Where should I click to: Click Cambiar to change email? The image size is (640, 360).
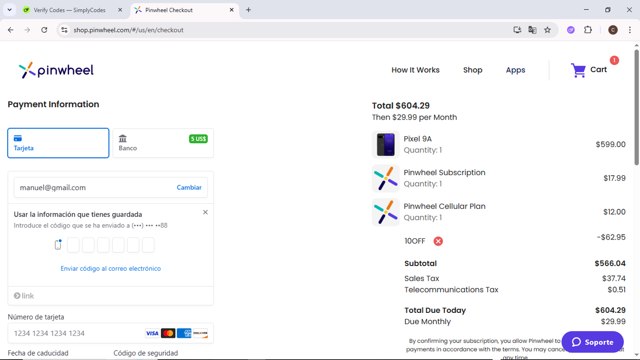(189, 187)
